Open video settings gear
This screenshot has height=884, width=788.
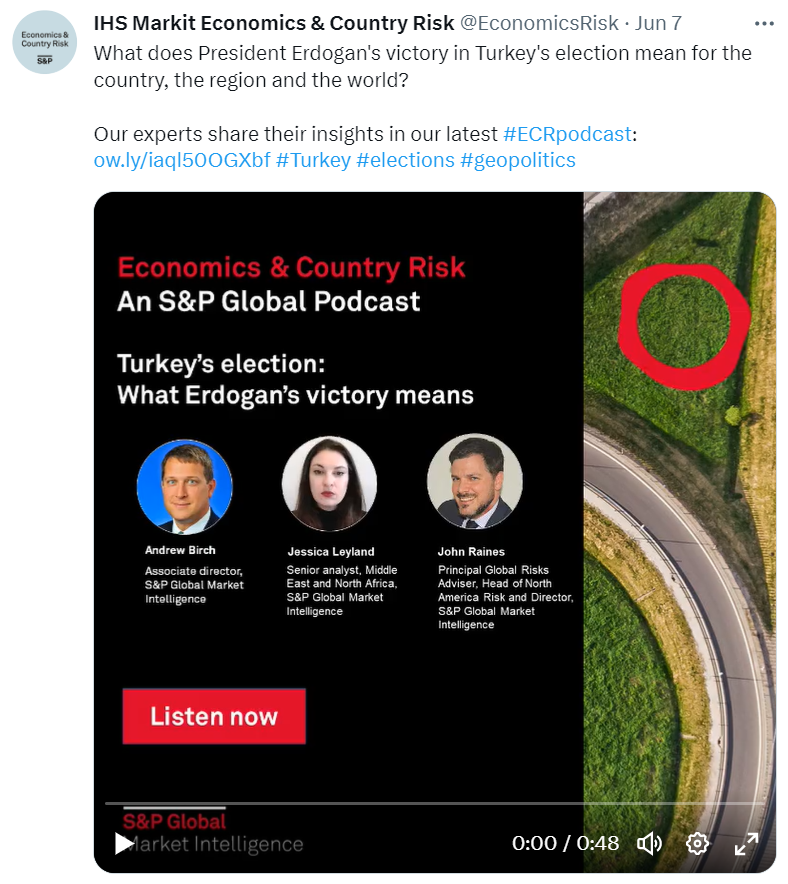click(698, 844)
